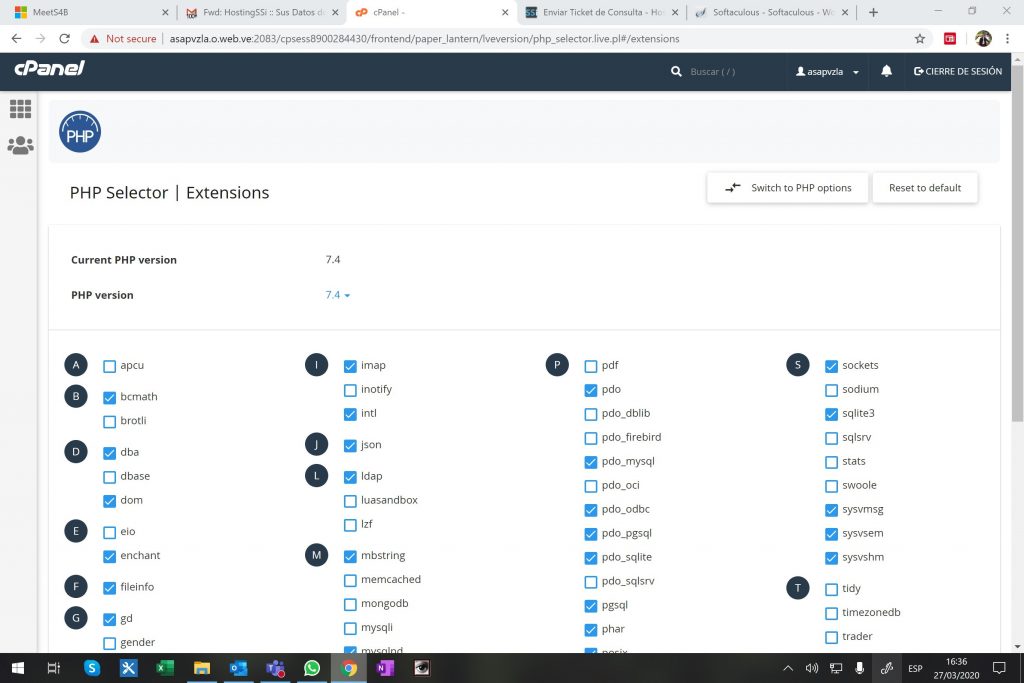
Task: Click the PHP selector logo icon
Action: [80, 132]
